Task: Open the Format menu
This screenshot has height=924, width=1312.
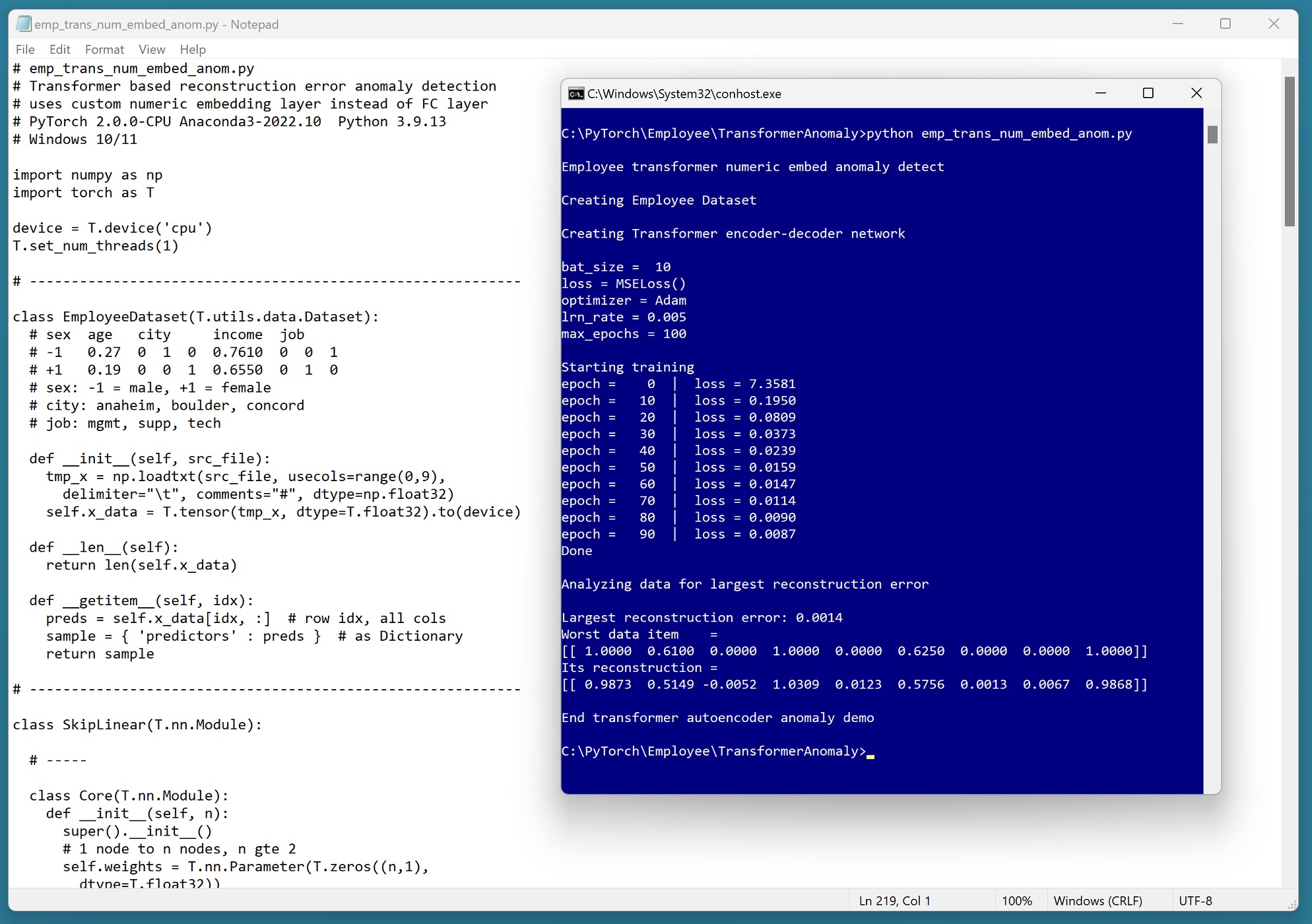Action: click(104, 49)
